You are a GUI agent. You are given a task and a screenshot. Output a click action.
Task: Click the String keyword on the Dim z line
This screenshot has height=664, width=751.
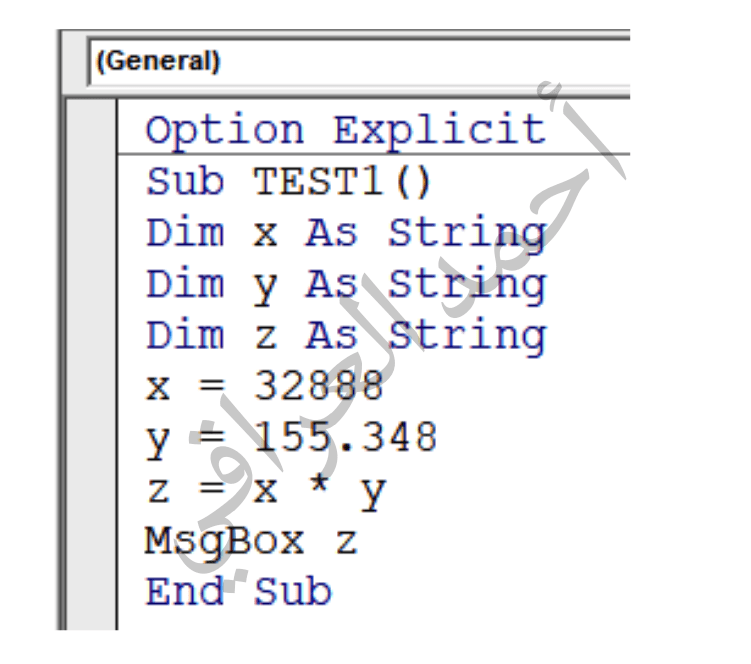[467, 337]
